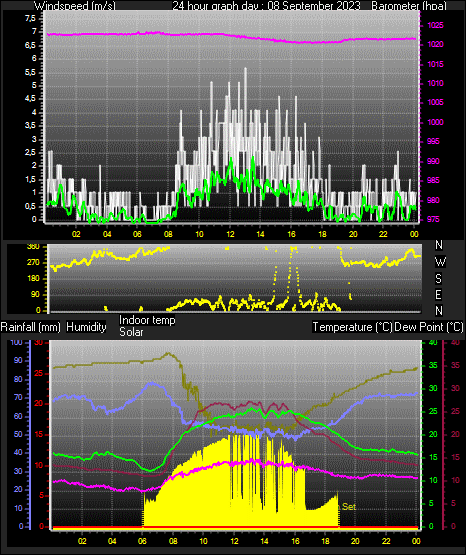
Task: Click the Temperature (°C) label
Action: point(352,327)
